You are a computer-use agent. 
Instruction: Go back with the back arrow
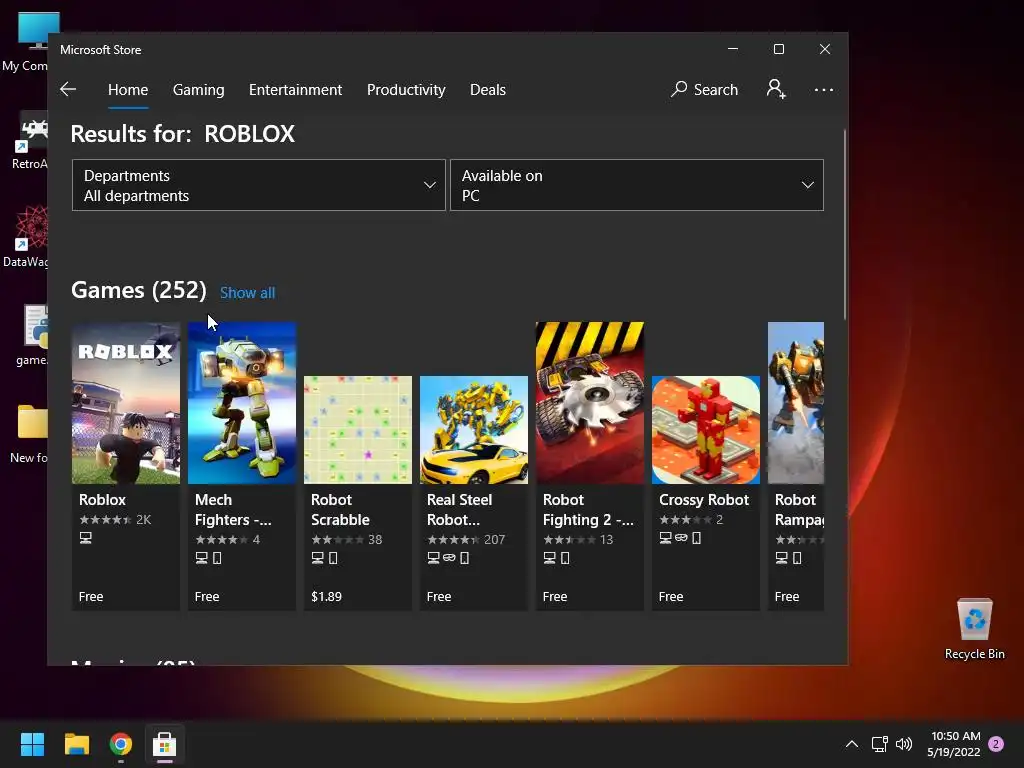[68, 89]
